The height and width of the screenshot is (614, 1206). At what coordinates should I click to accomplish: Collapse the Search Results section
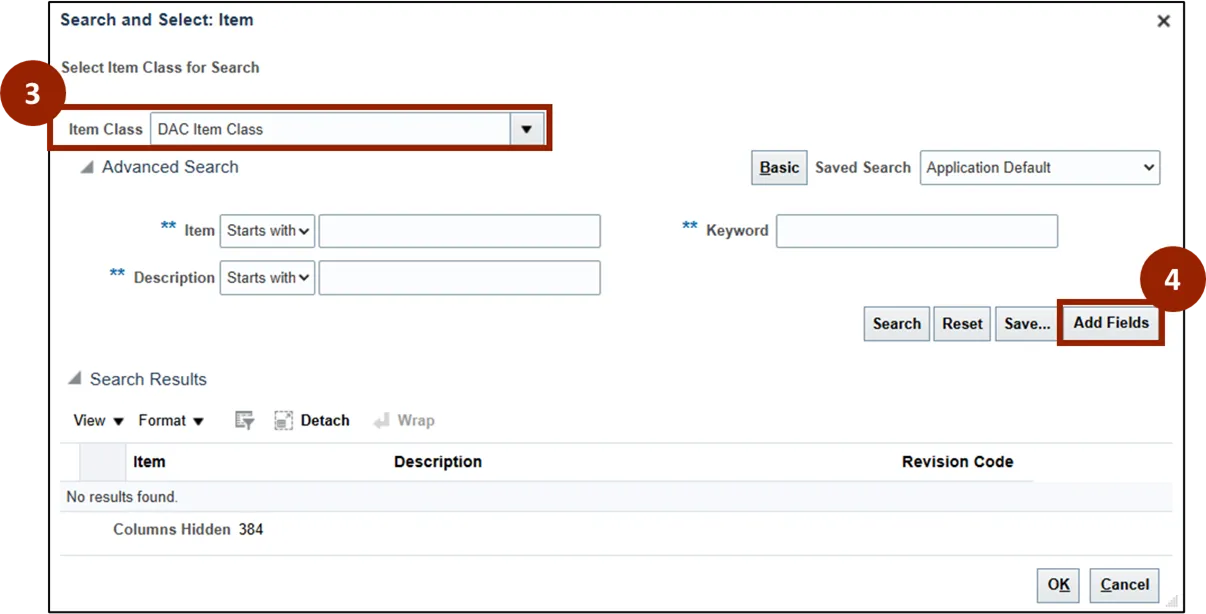[x=75, y=380]
